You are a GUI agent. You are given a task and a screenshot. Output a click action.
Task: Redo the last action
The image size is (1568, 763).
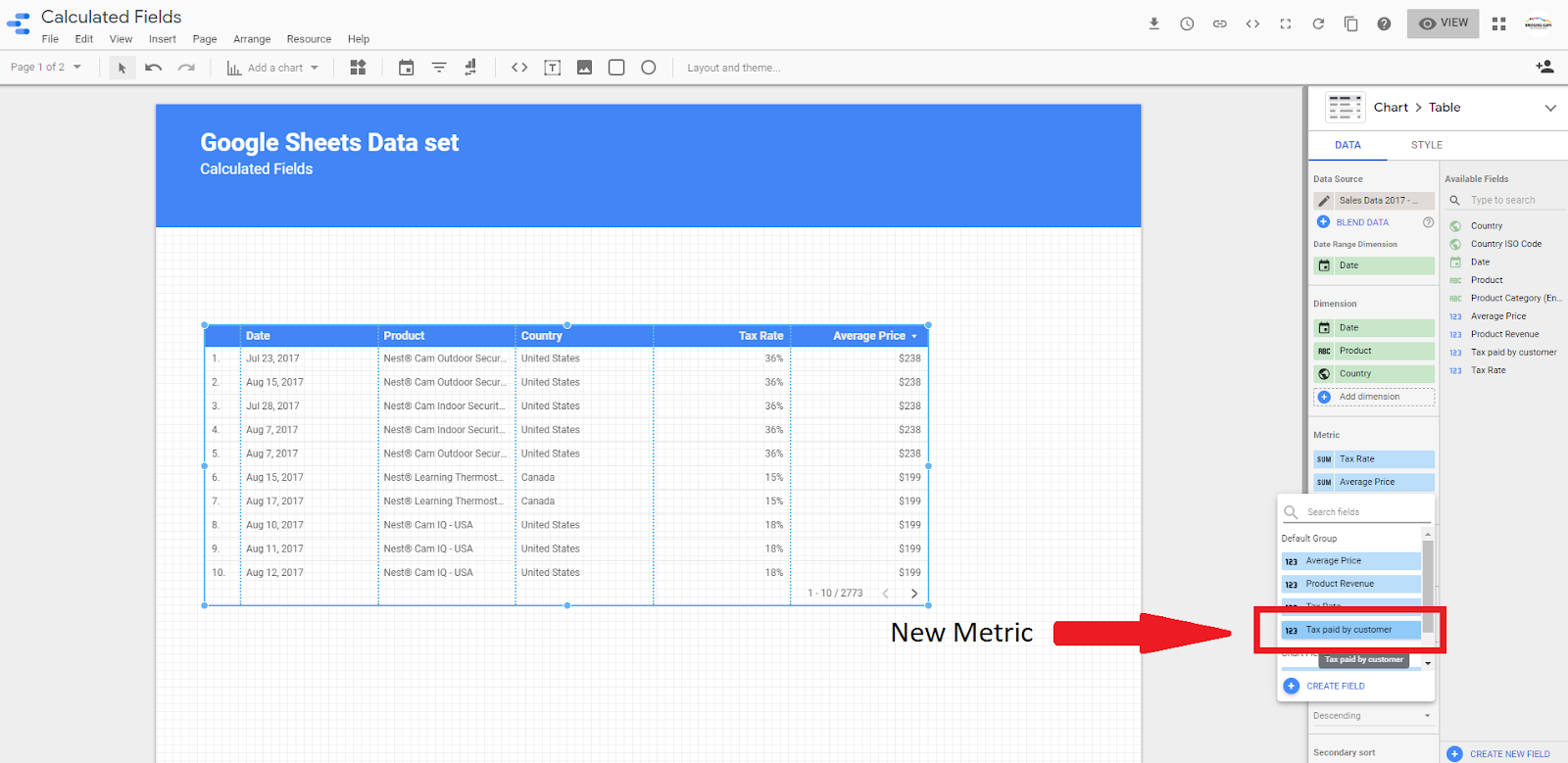tap(186, 68)
